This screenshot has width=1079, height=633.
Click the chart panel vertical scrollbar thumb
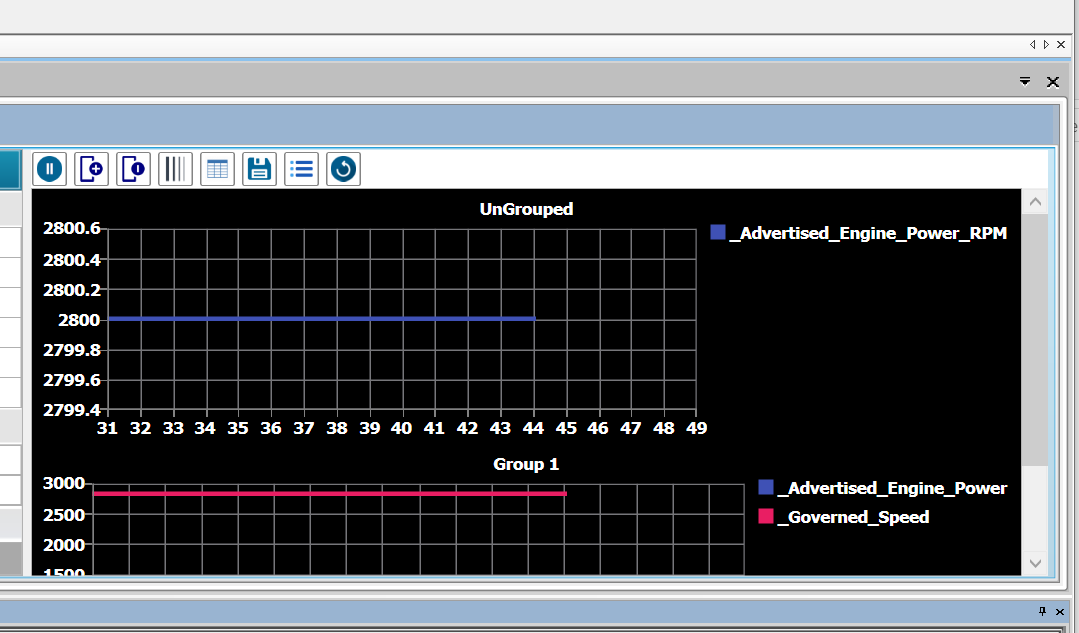[x=1035, y=340]
